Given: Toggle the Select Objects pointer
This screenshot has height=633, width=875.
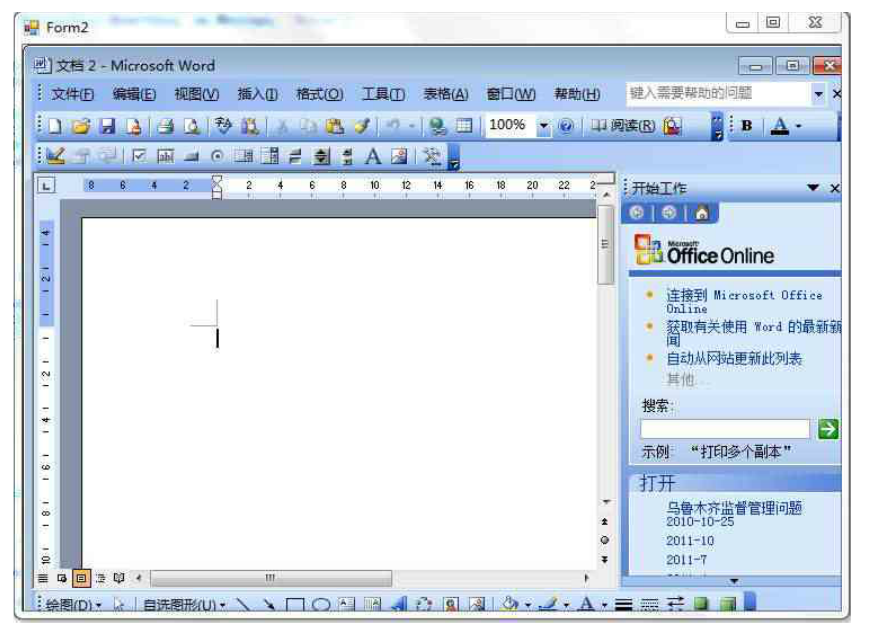Looking at the screenshot, I should point(118,605).
